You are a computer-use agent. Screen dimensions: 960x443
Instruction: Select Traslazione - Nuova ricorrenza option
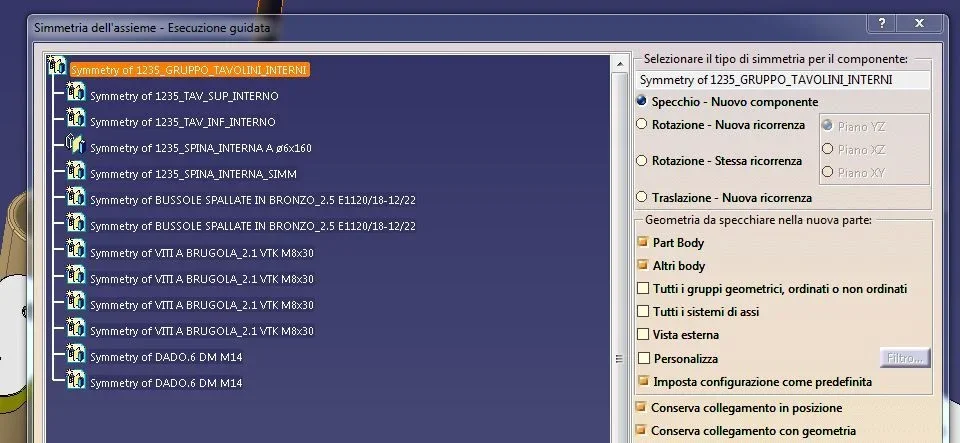(642, 197)
